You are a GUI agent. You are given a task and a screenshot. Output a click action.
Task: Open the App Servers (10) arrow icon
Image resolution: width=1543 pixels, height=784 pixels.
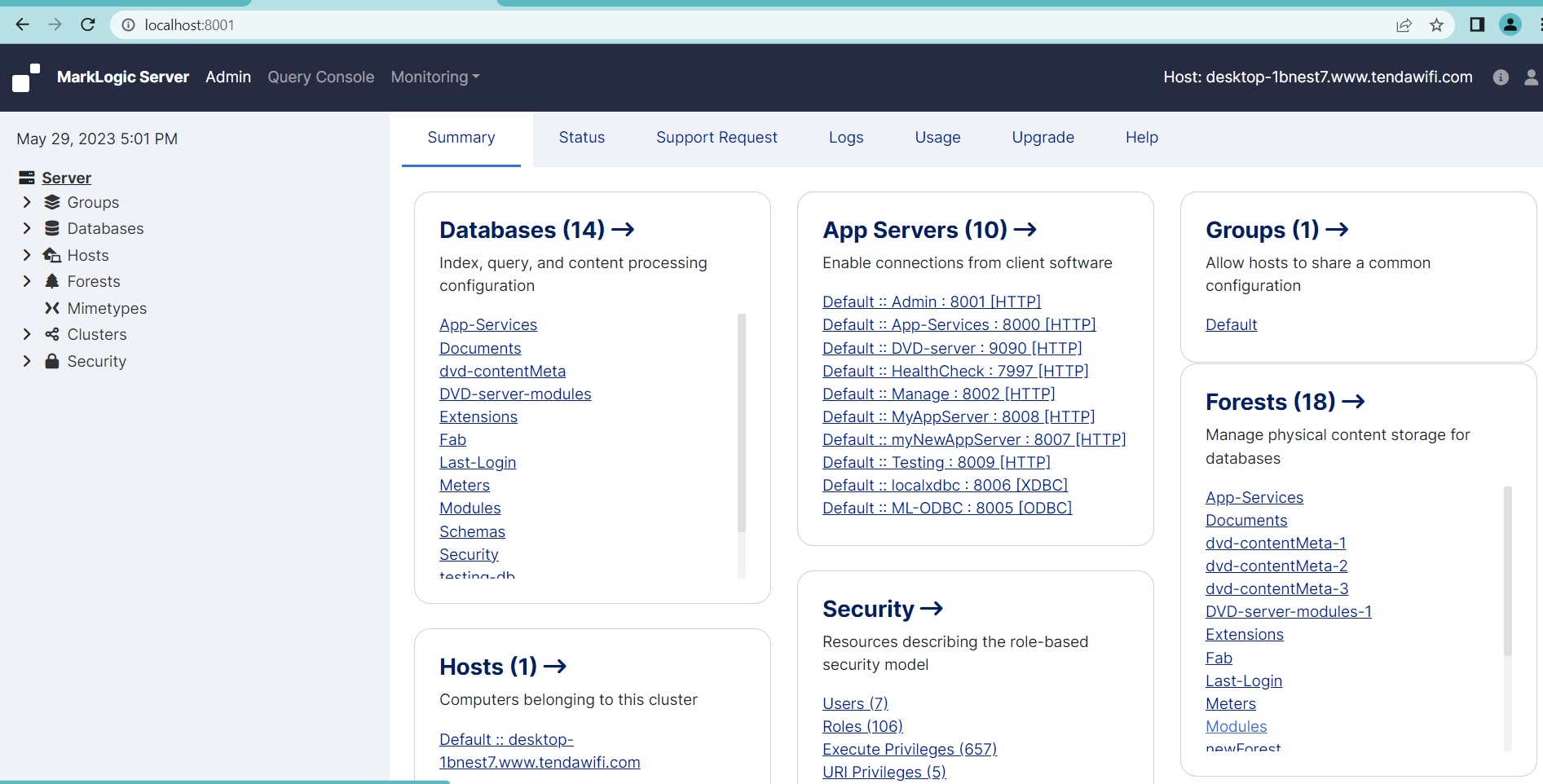click(1025, 230)
